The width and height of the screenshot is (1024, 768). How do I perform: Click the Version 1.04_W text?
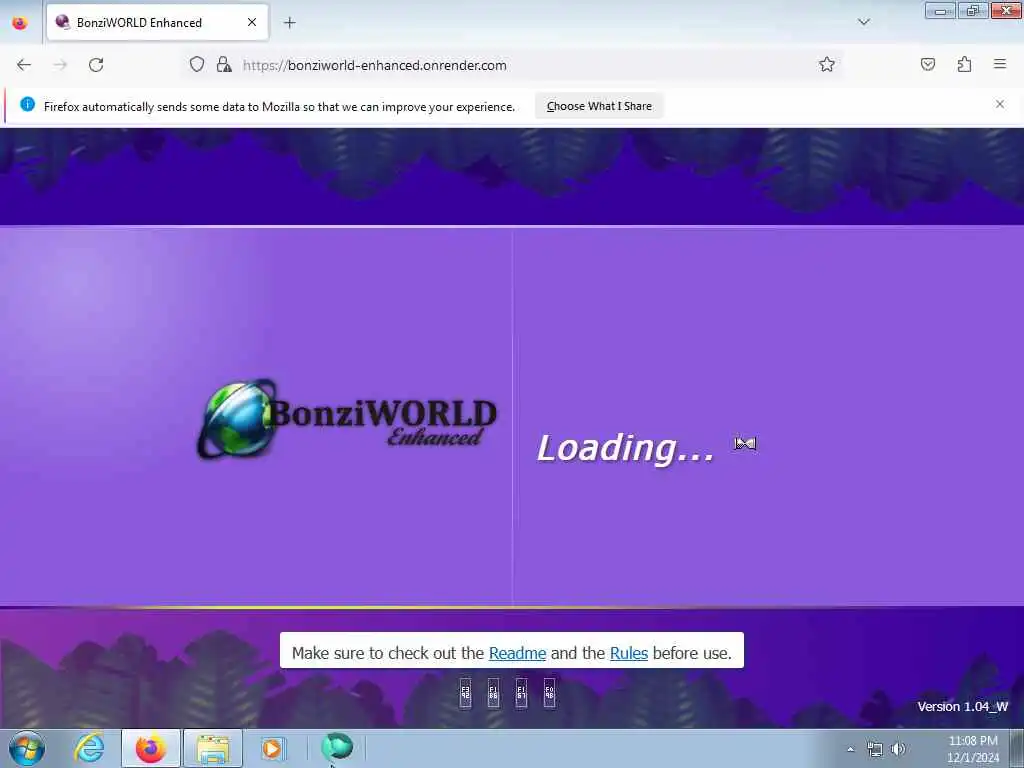tap(963, 707)
